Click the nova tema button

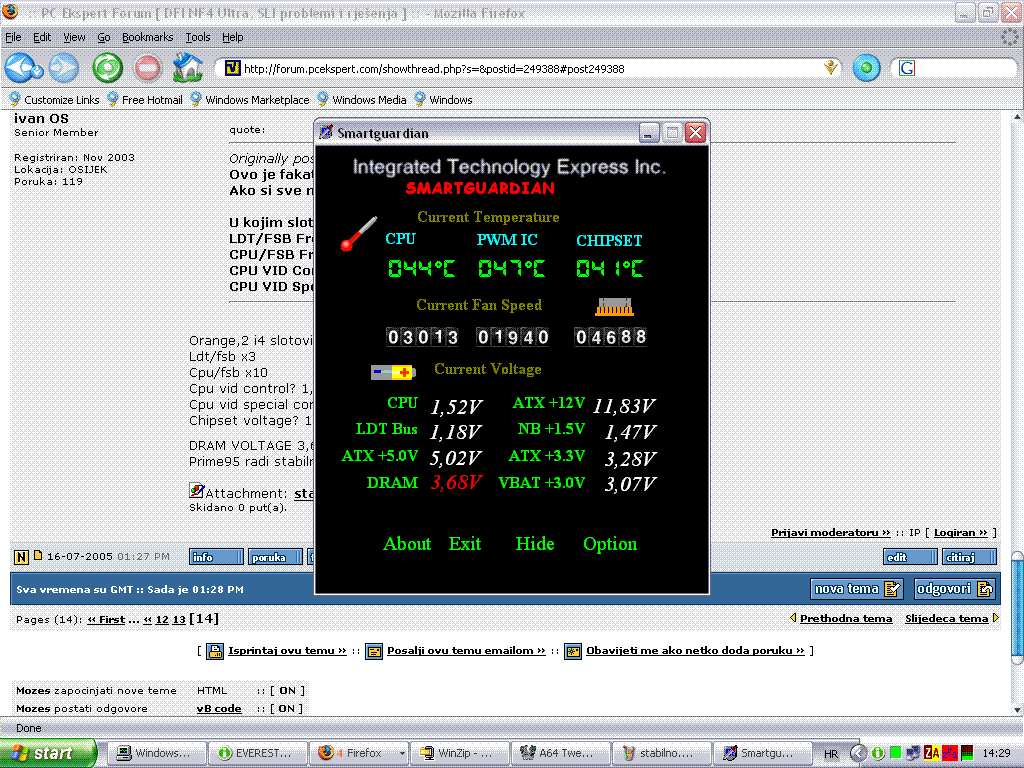pyautogui.click(x=858, y=589)
